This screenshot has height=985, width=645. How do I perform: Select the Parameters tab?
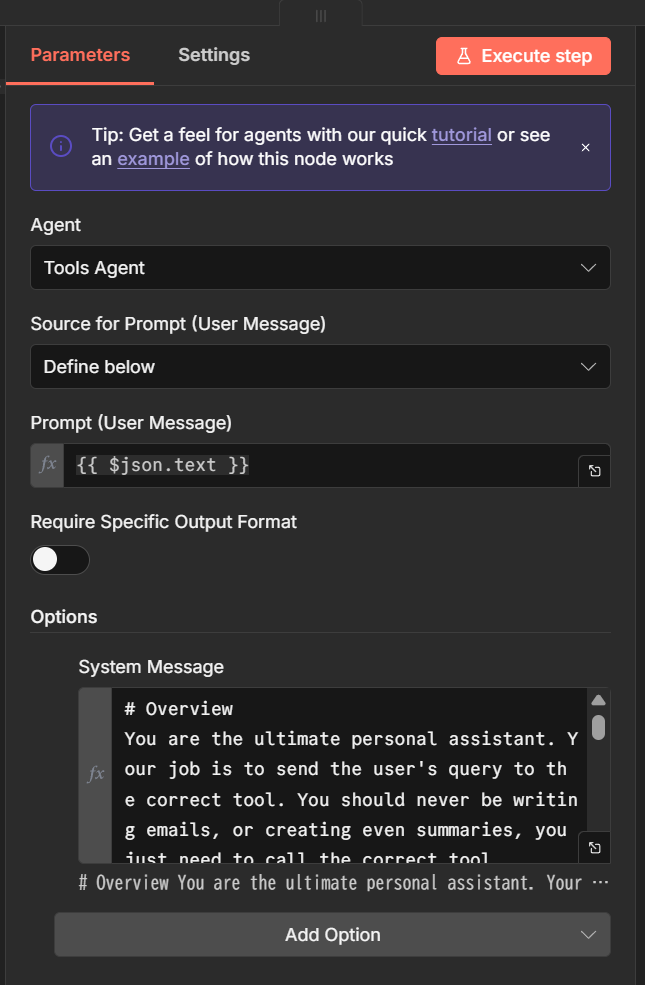(x=80, y=55)
